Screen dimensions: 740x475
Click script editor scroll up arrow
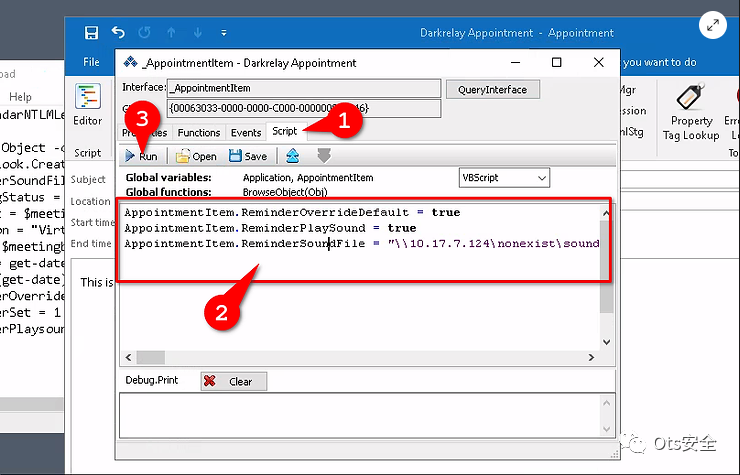(x=606, y=213)
